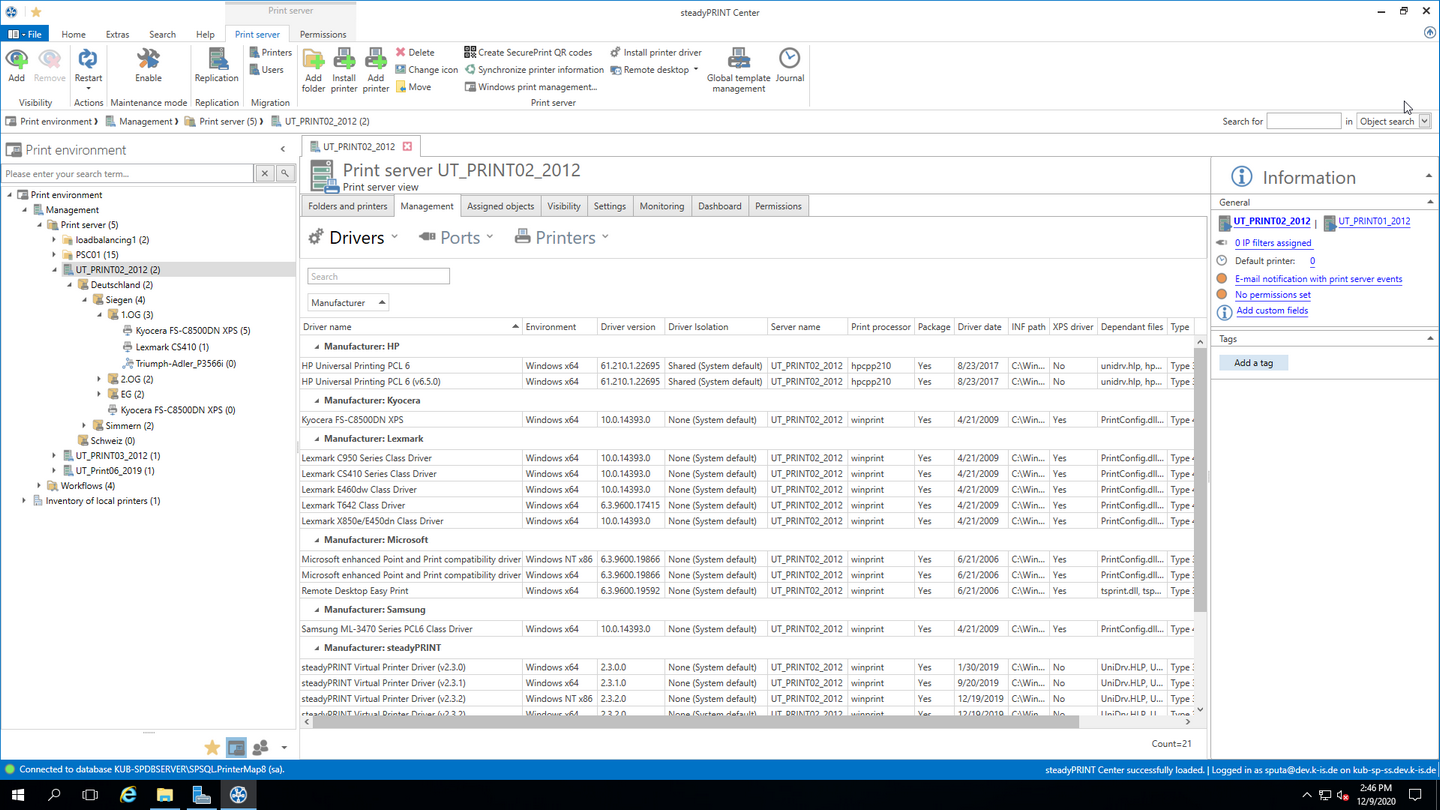Click Change icon in the ribbon
1440x810 pixels.
(427, 70)
